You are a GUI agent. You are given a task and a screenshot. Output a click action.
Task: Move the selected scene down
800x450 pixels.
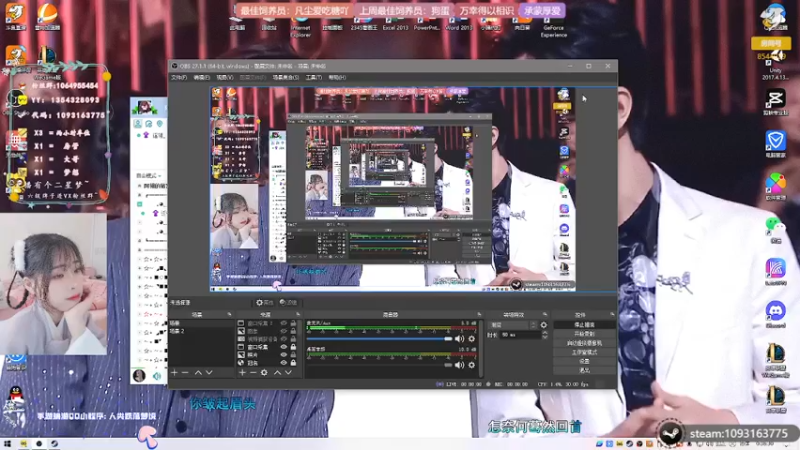[209, 373]
